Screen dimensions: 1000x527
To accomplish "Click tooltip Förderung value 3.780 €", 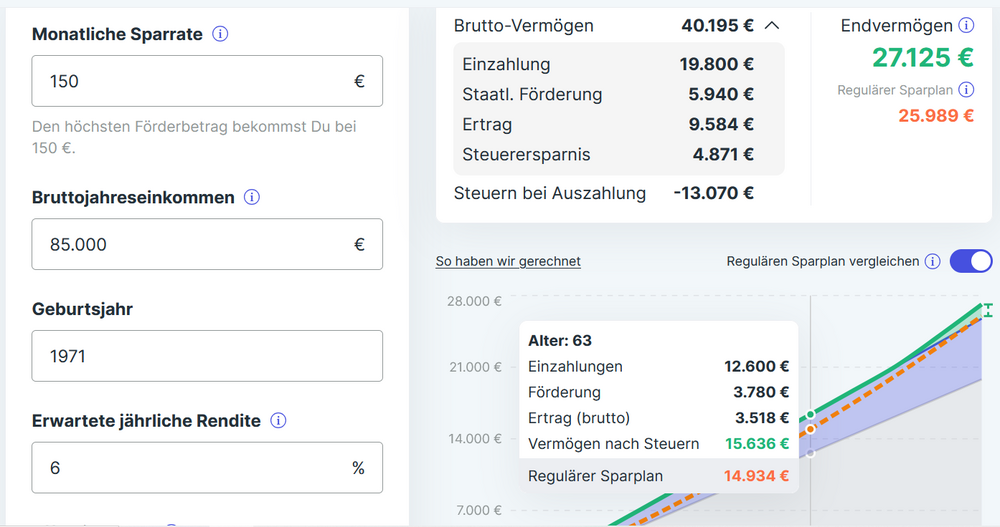I will coord(761,392).
